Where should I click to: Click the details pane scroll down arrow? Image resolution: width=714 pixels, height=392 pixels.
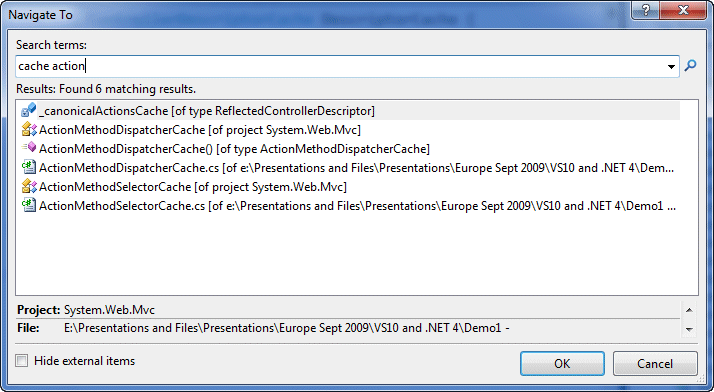click(x=689, y=329)
